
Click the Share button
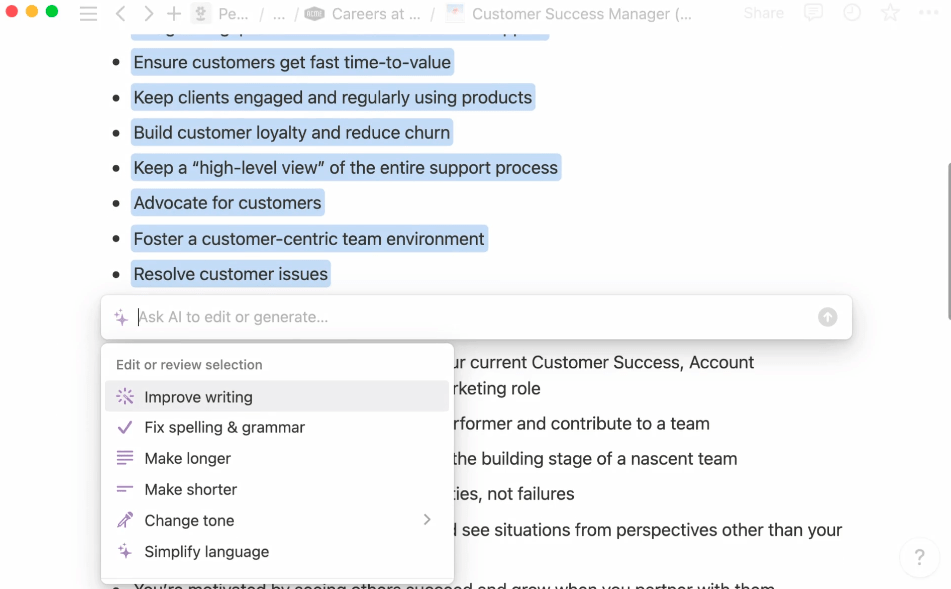[764, 14]
